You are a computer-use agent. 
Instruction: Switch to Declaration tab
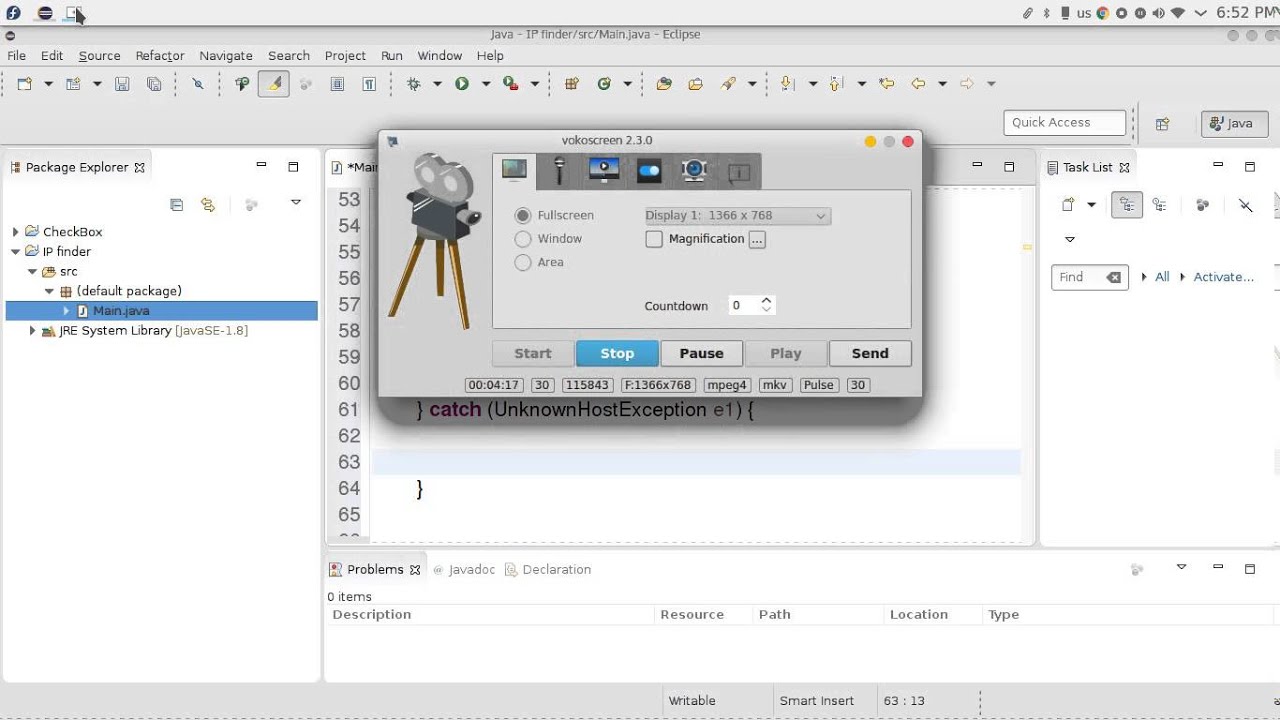tap(547, 570)
